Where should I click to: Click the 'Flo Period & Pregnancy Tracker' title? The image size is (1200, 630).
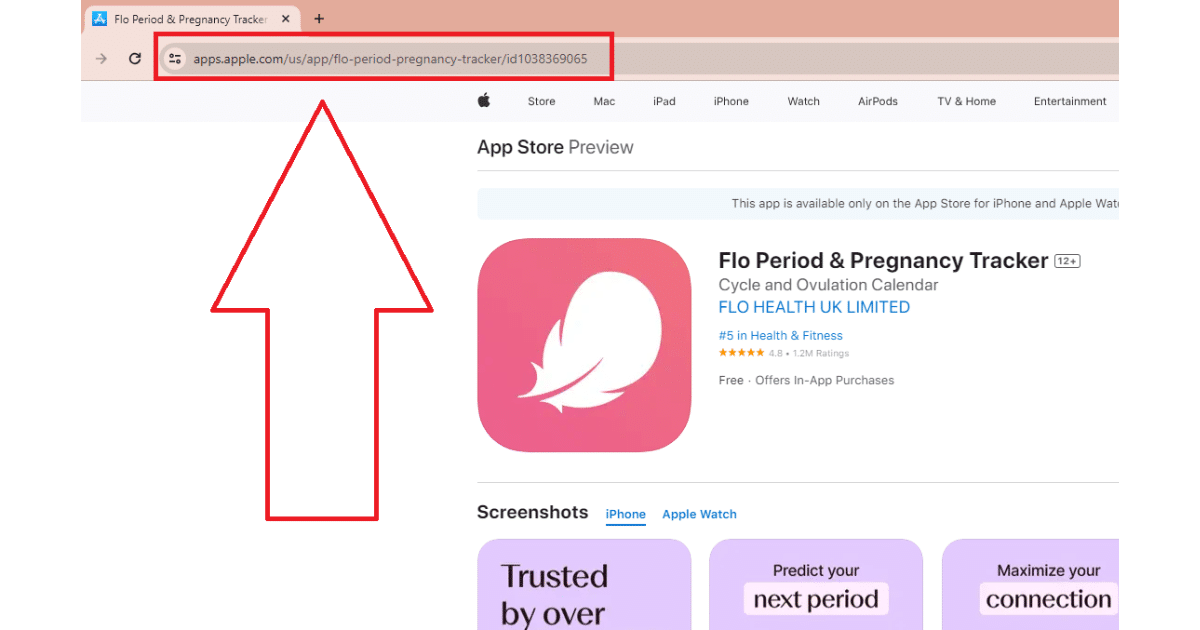click(883, 260)
